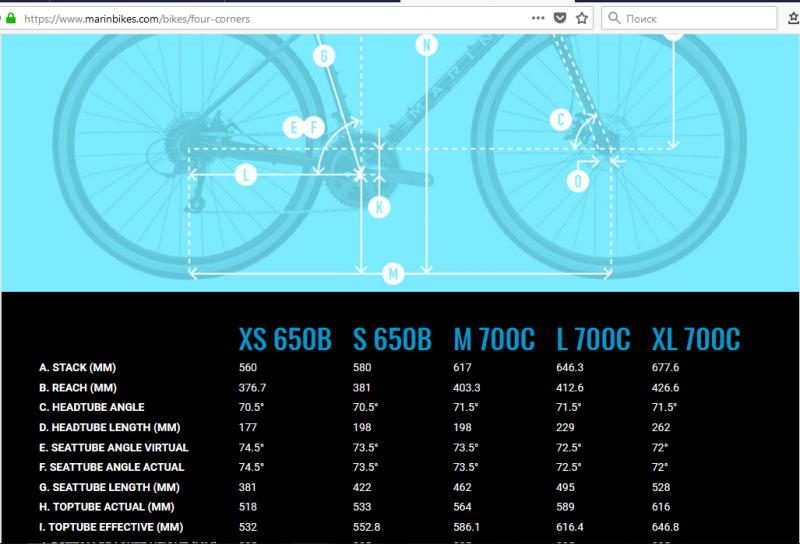The image size is (800, 544).
Task: Click seattube length value 528
Action: coord(661,487)
